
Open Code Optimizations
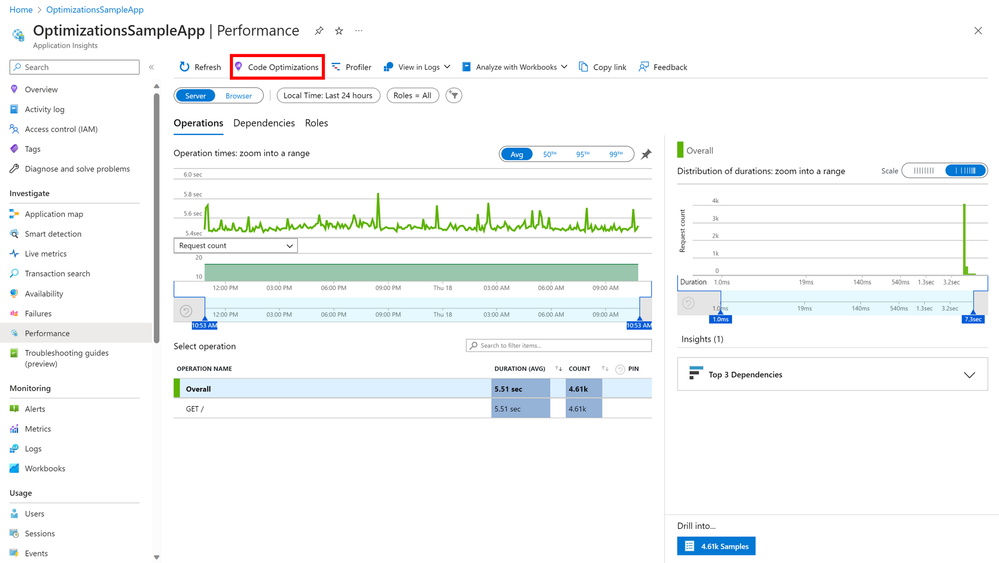click(277, 67)
